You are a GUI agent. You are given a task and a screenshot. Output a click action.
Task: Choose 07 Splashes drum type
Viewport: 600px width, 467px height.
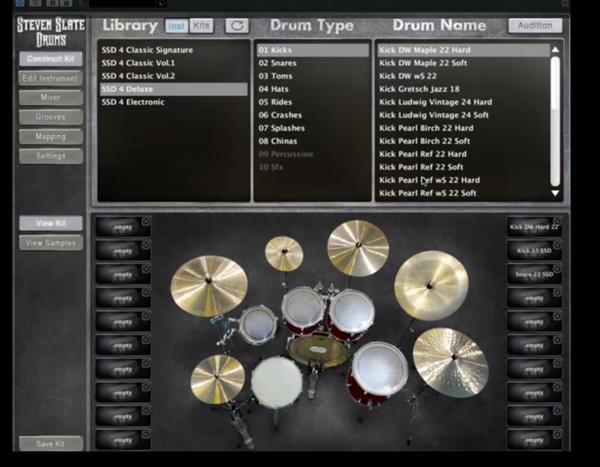point(313,128)
